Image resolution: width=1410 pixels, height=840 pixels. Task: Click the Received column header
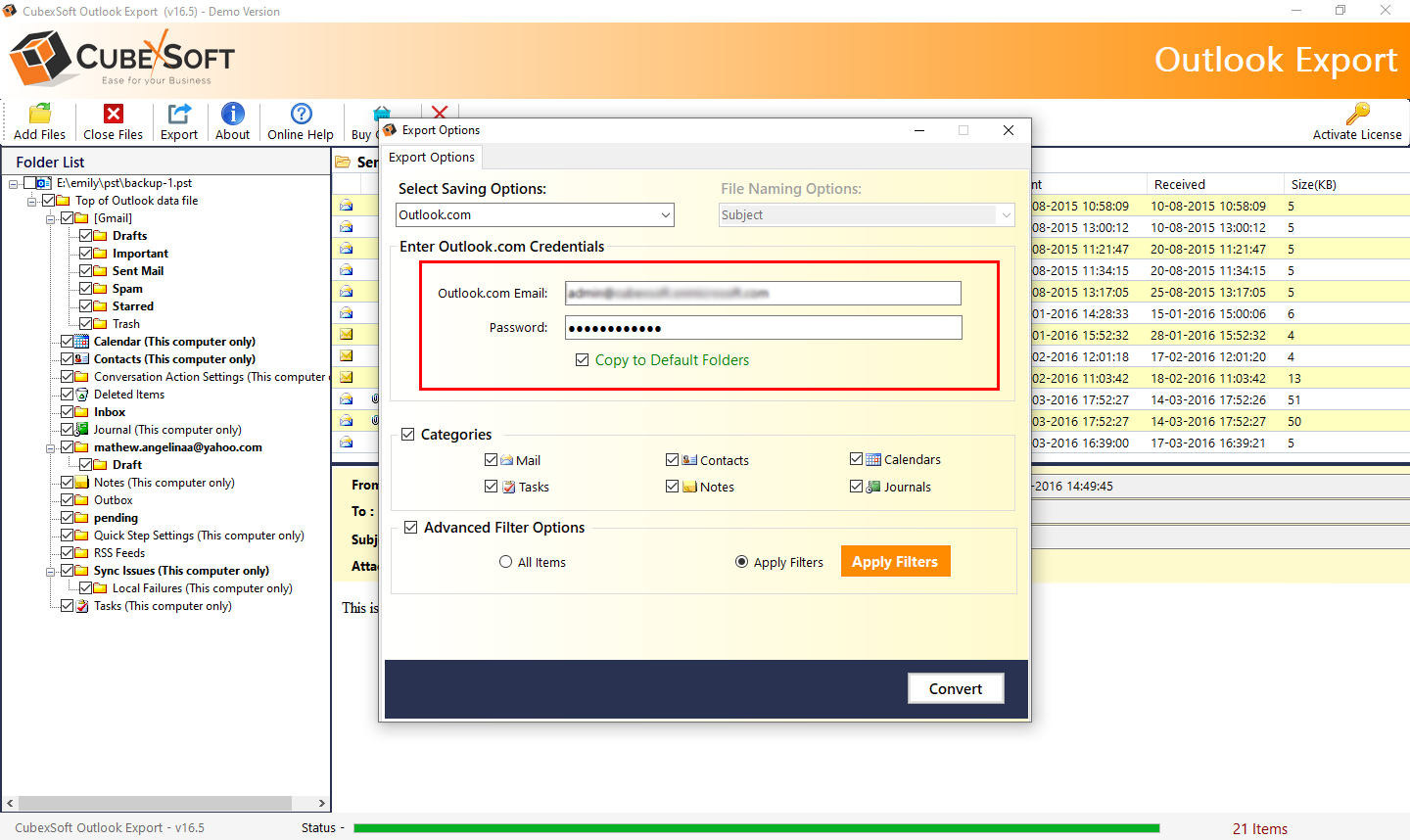1214,184
